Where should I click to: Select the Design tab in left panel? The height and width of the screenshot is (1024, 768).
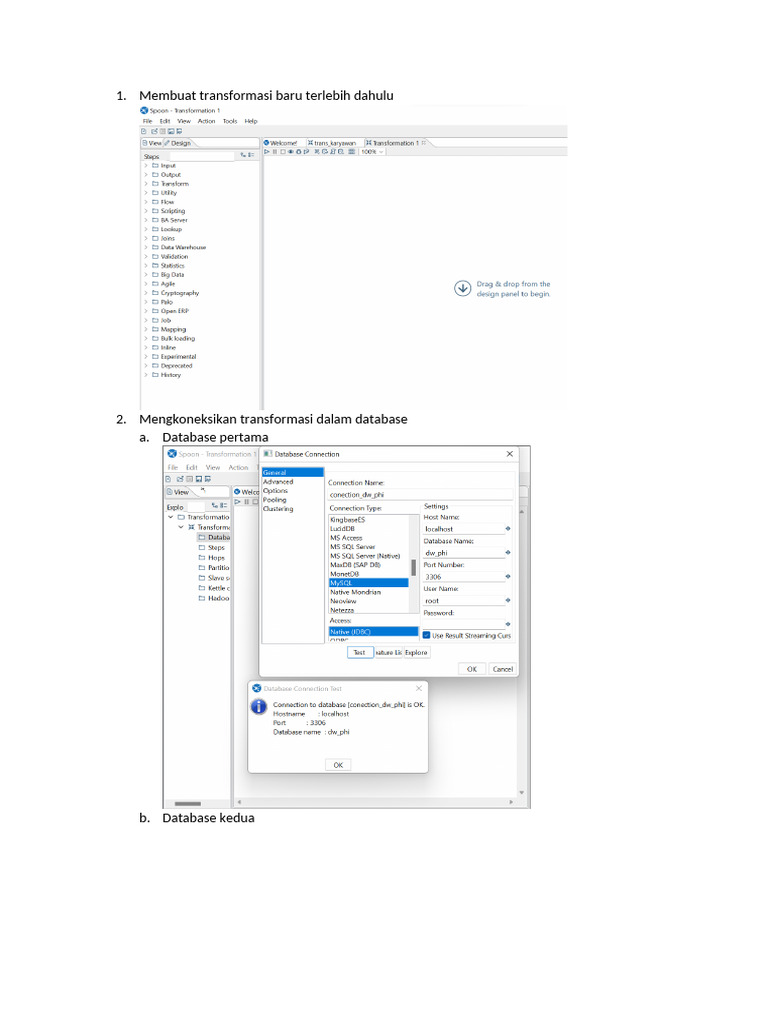(178, 143)
